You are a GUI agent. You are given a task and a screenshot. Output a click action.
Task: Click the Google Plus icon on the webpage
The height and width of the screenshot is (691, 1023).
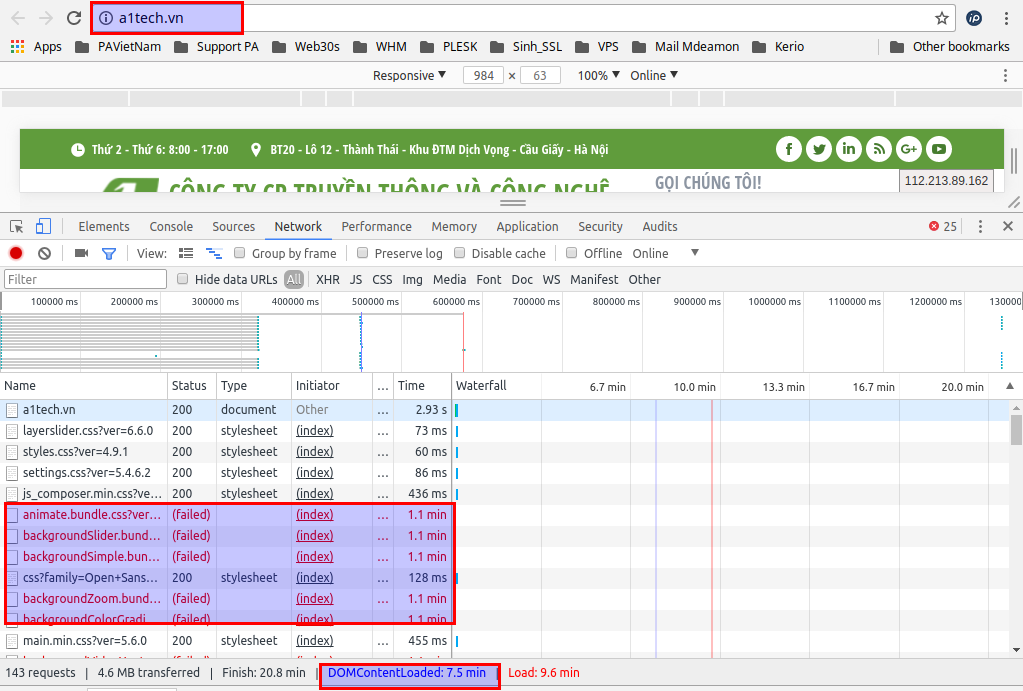point(909,149)
